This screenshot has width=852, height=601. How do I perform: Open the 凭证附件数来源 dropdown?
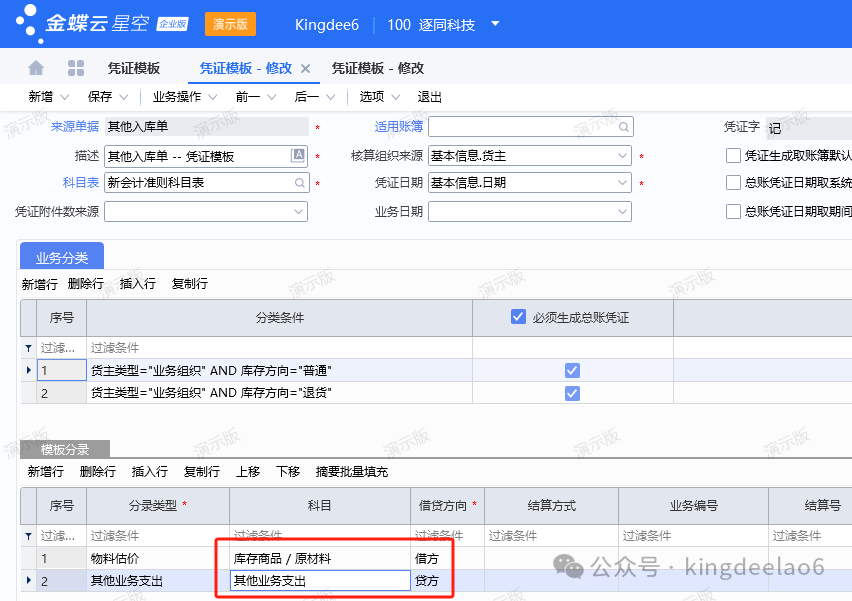coord(298,212)
